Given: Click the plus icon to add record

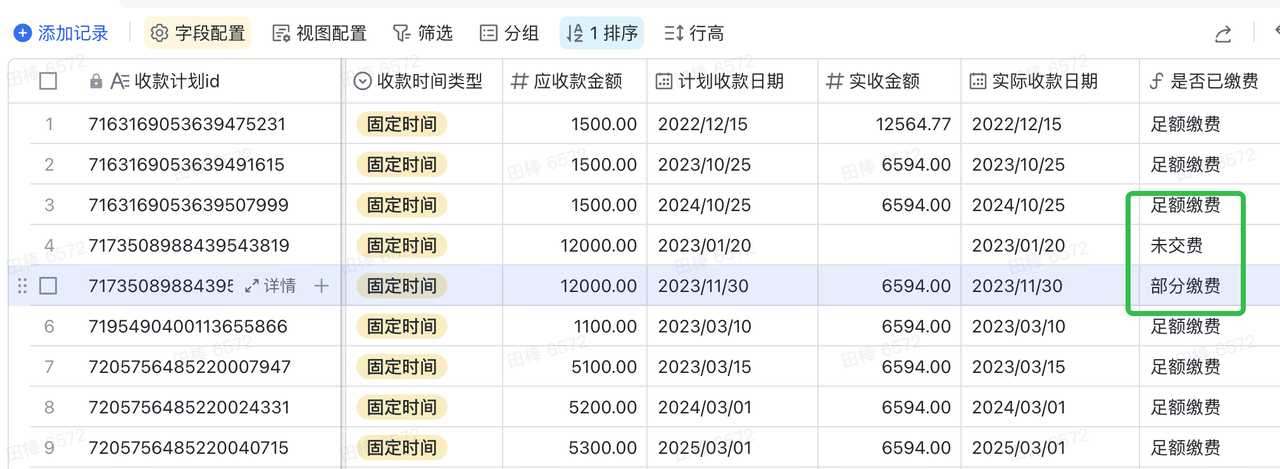Looking at the screenshot, I should [x=22, y=33].
